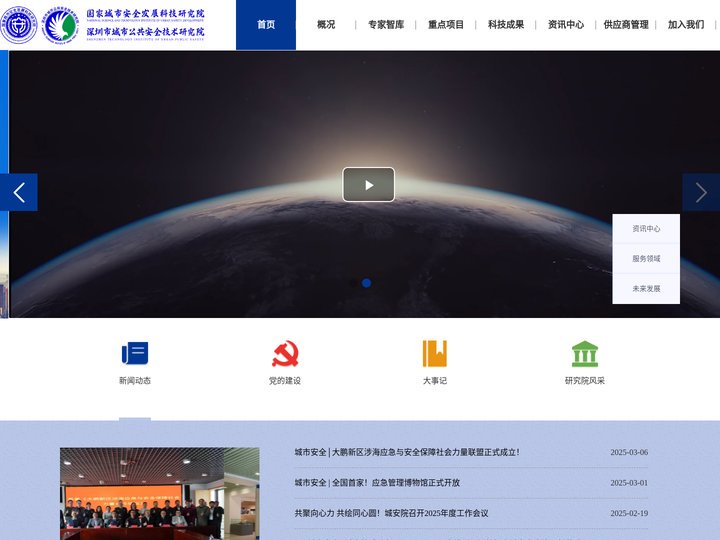The height and width of the screenshot is (540, 720).
Task: Click the 大事记 label text
Action: point(434,381)
